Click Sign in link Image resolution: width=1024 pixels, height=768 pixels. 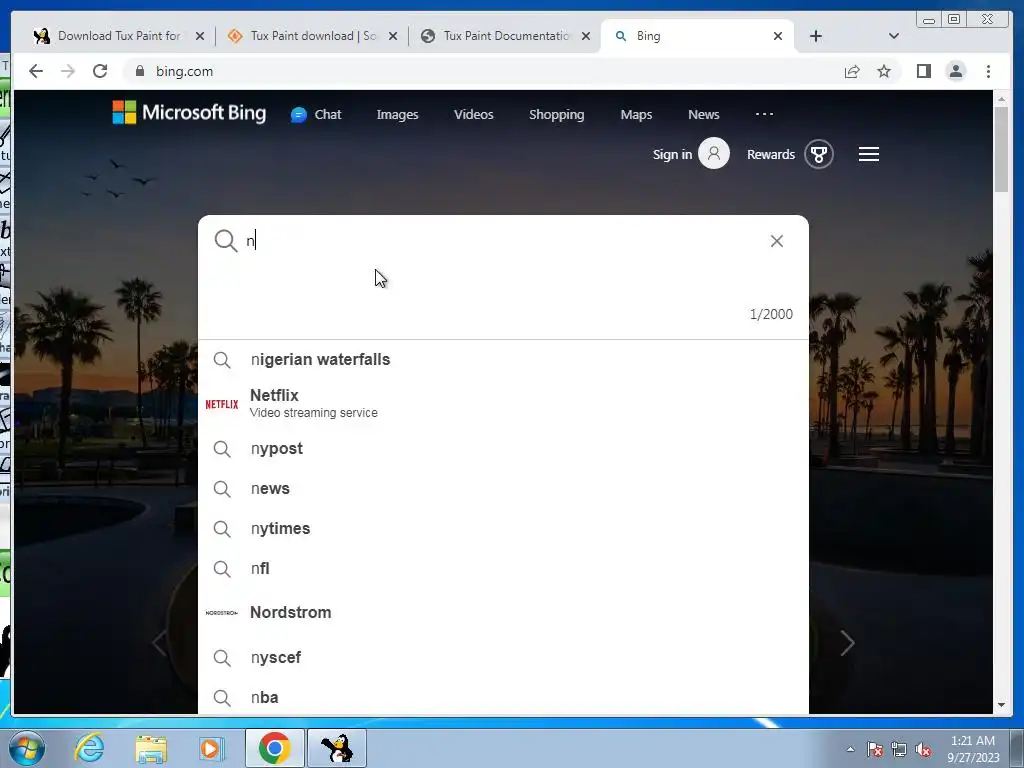point(672,154)
